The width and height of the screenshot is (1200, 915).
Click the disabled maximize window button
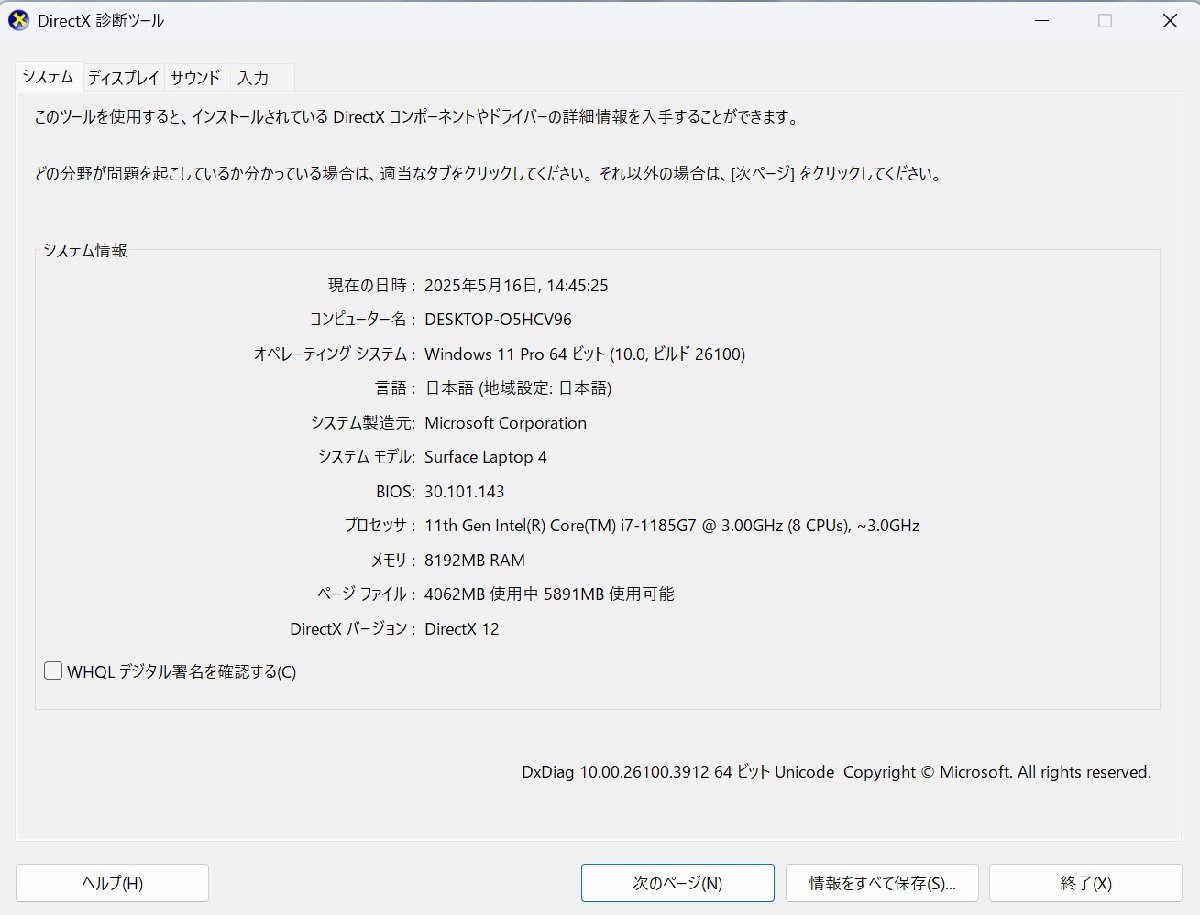1105,21
